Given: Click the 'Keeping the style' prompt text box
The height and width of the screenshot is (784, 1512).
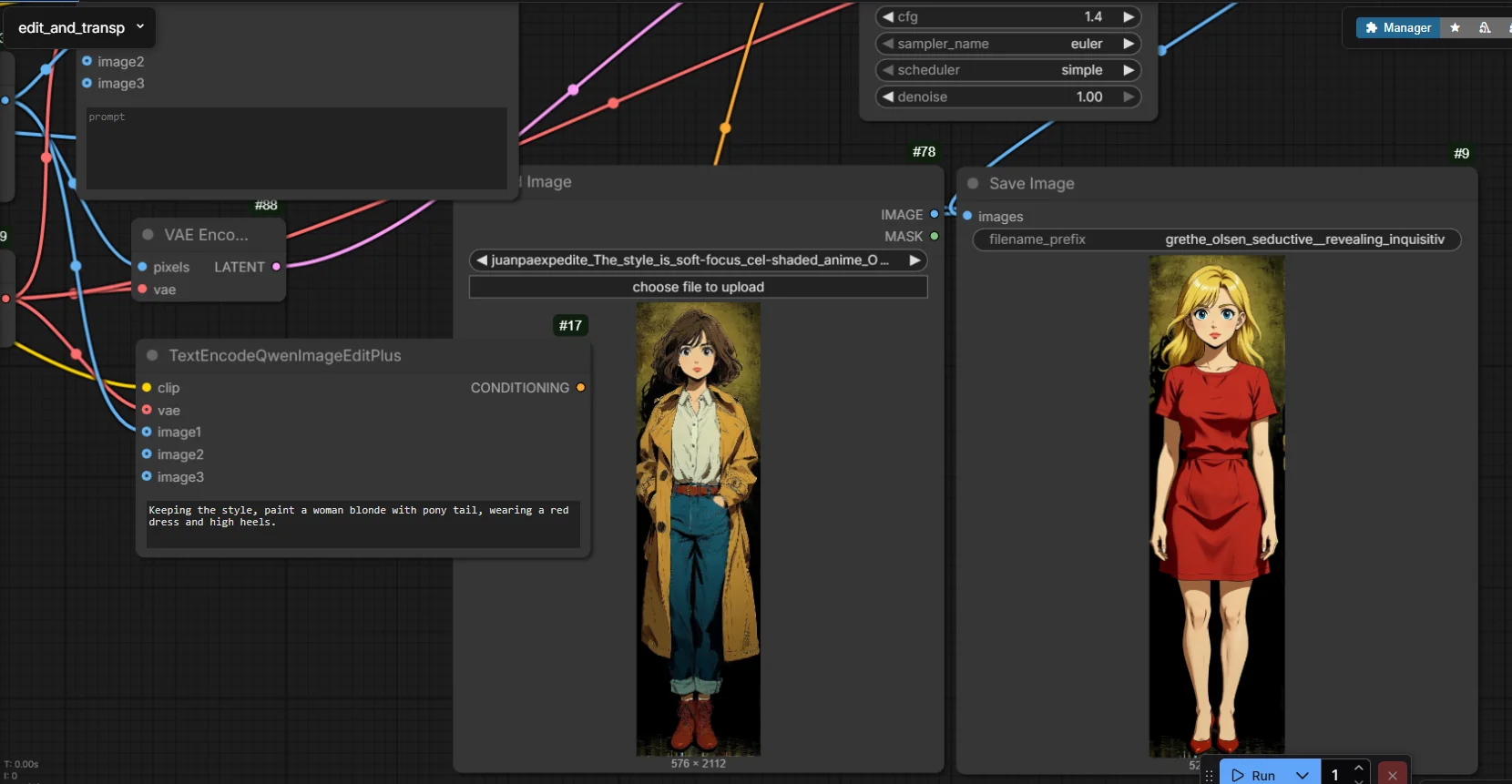Looking at the screenshot, I should 363,524.
